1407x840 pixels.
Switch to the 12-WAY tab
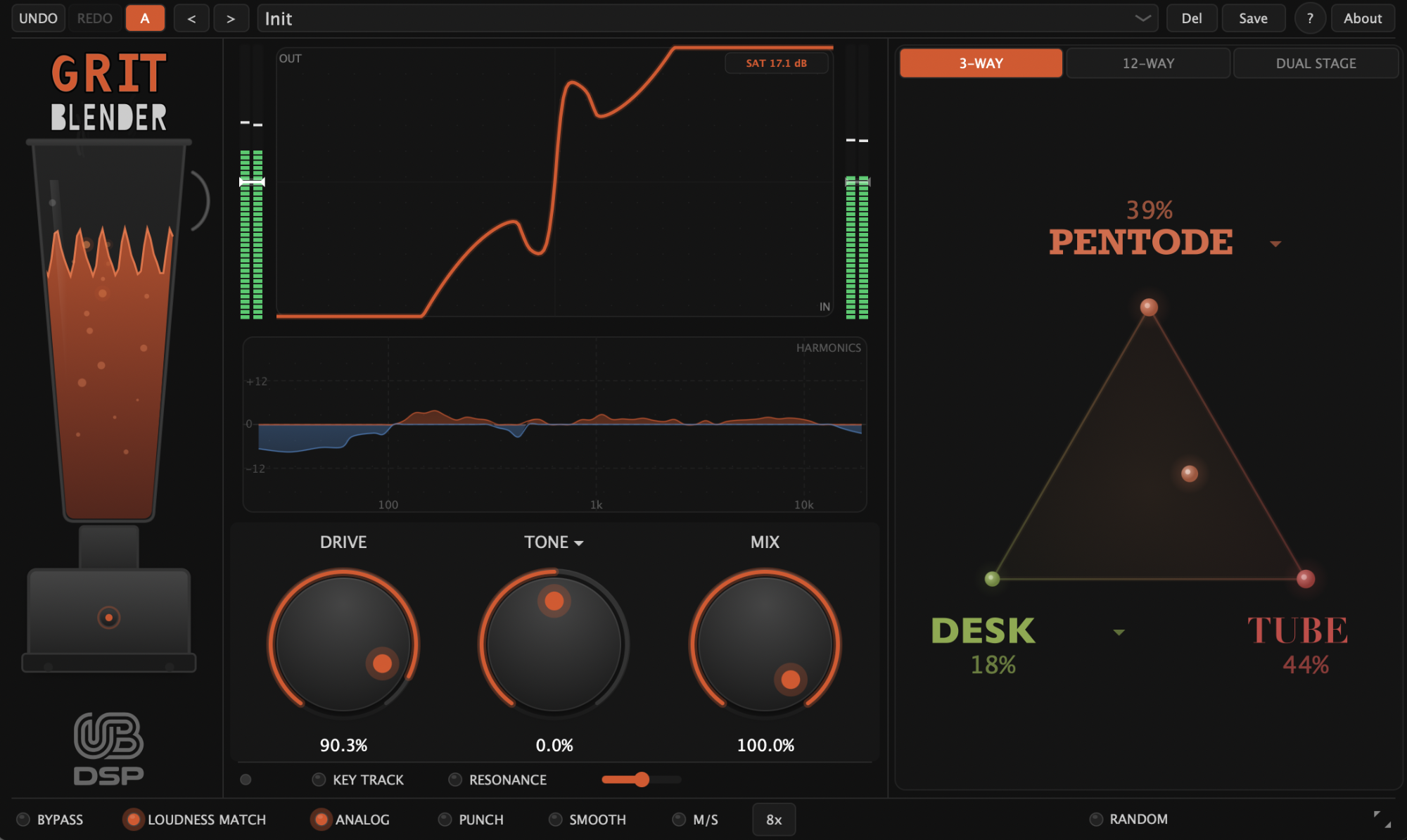click(x=1148, y=63)
